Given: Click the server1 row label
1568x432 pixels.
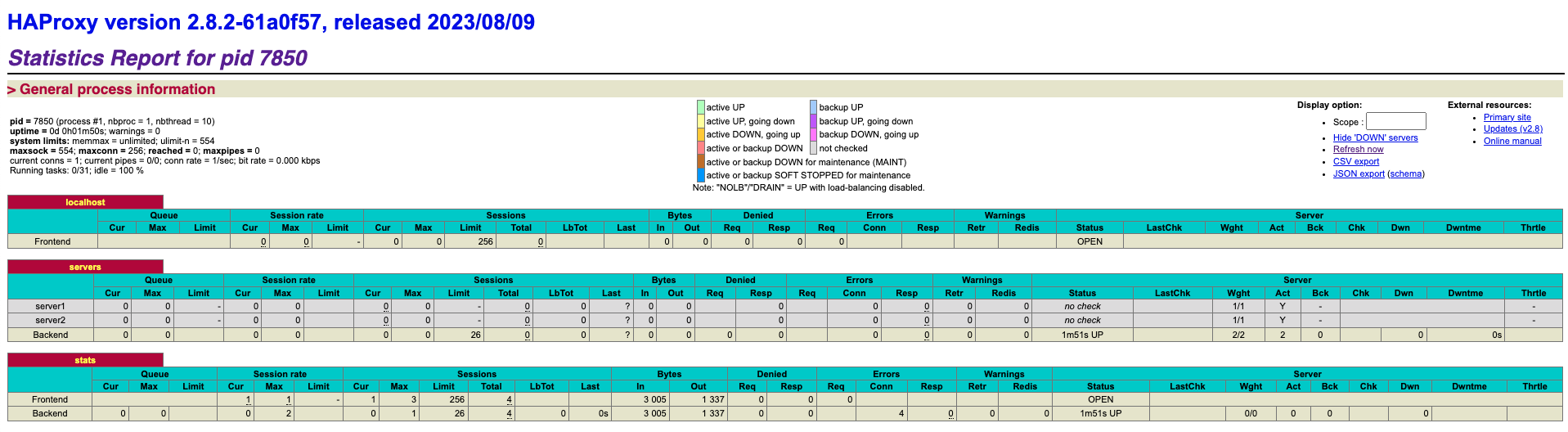Looking at the screenshot, I should [x=50, y=306].
